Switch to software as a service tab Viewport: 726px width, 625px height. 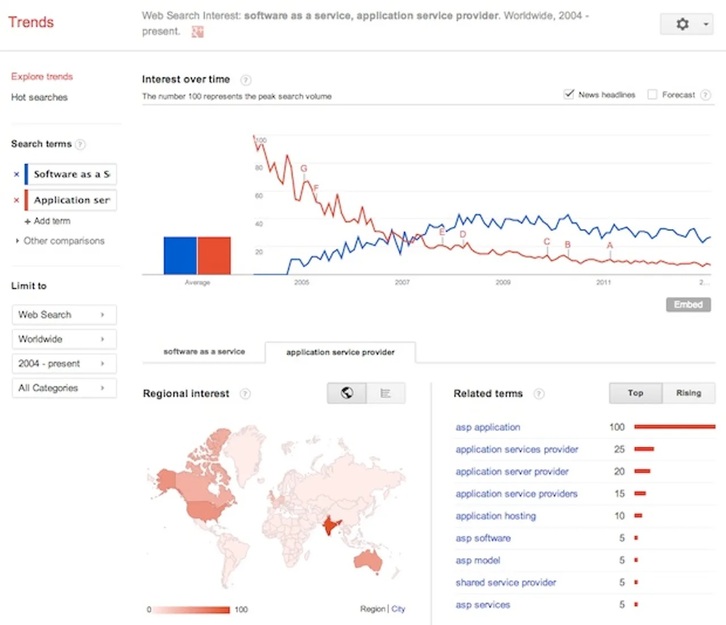204,352
